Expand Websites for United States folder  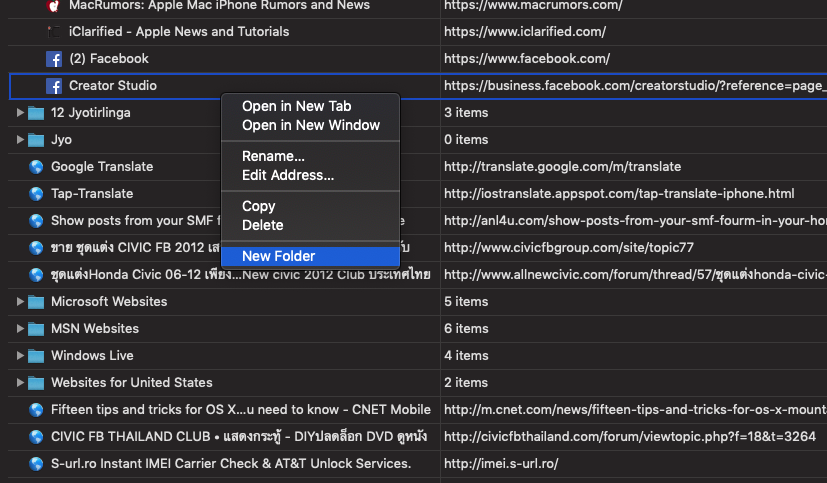pyautogui.click(x=20, y=382)
